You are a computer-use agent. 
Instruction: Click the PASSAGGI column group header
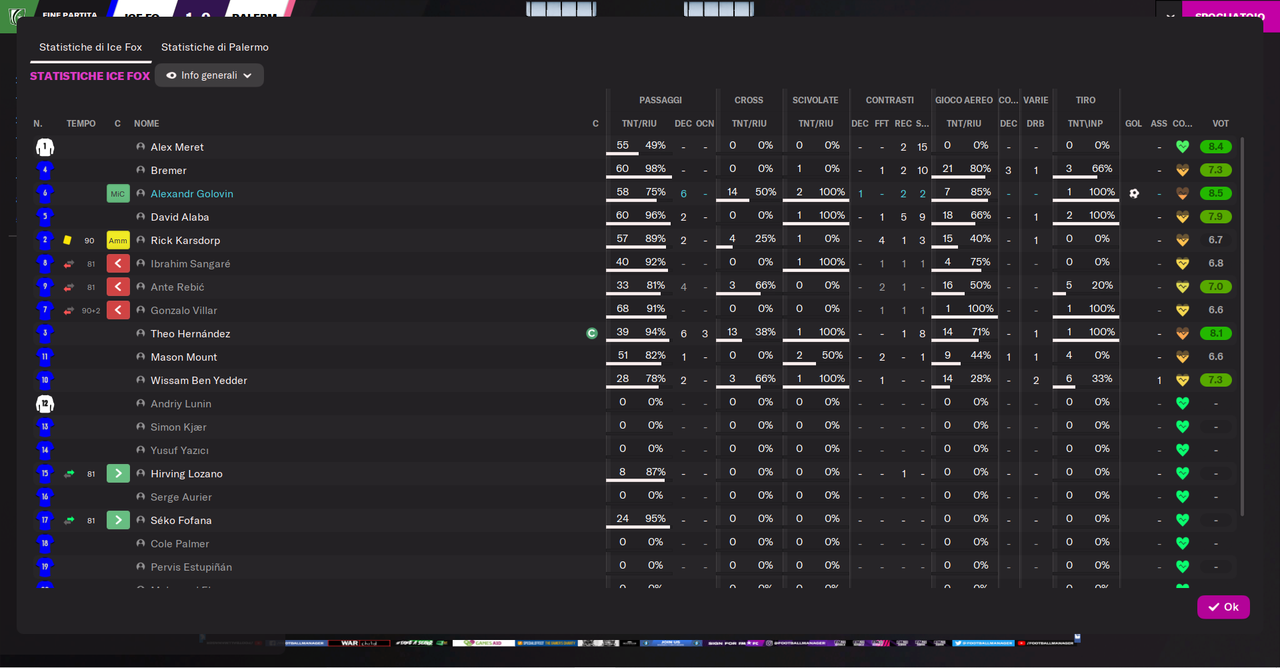(x=660, y=100)
